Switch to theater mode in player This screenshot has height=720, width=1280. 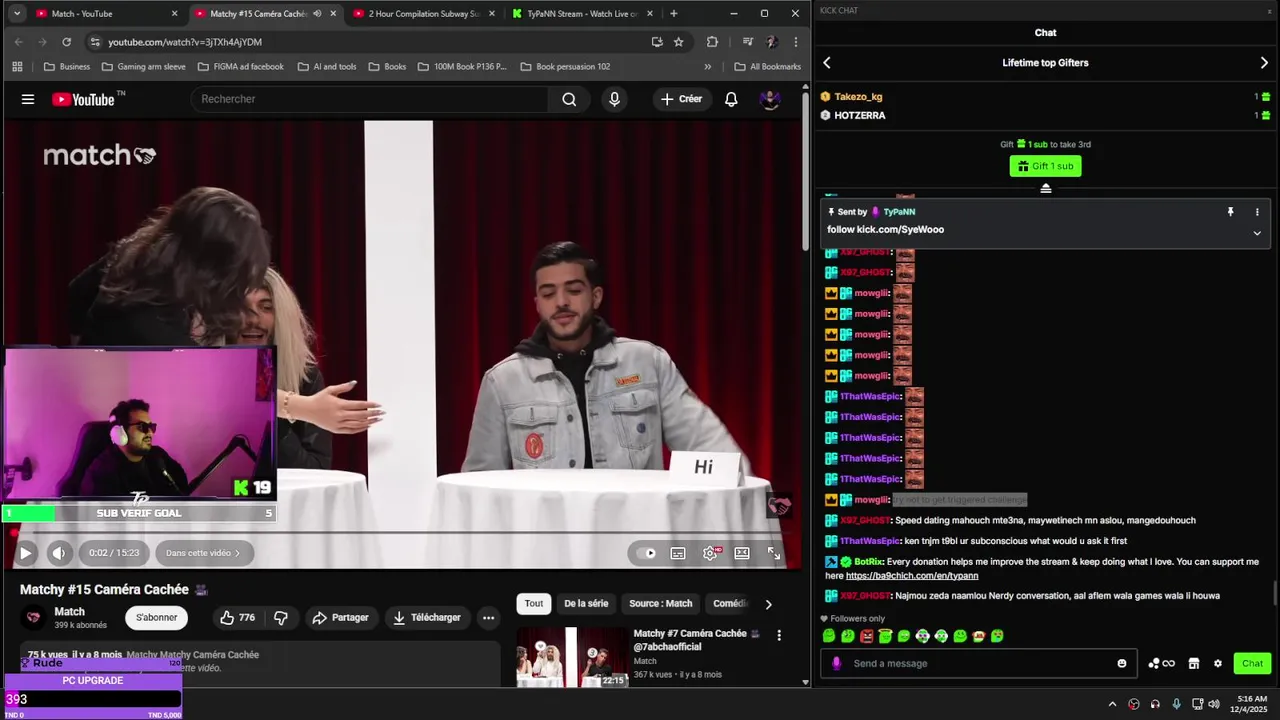click(x=742, y=553)
